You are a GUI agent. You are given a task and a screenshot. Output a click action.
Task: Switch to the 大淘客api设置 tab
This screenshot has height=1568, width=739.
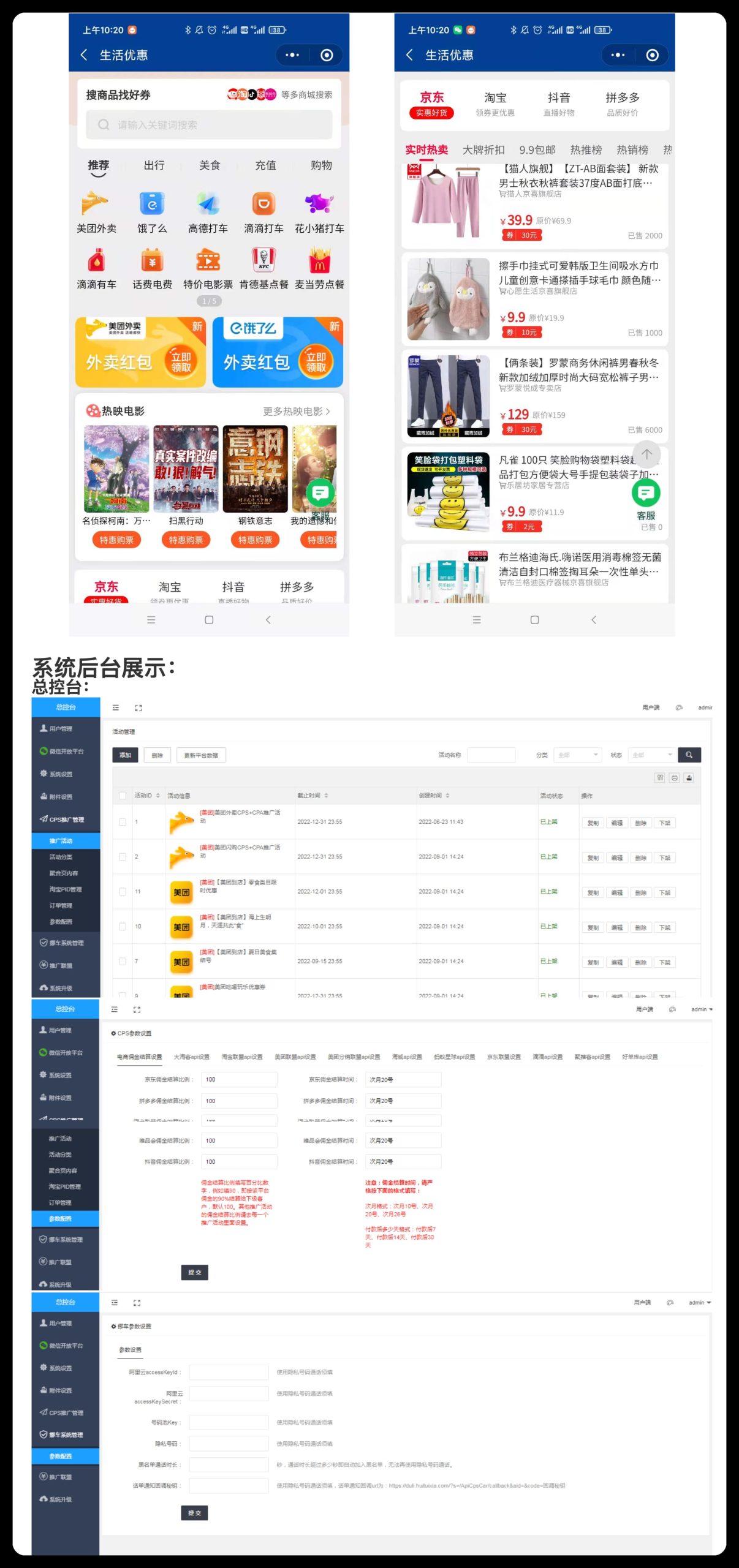pos(191,1057)
